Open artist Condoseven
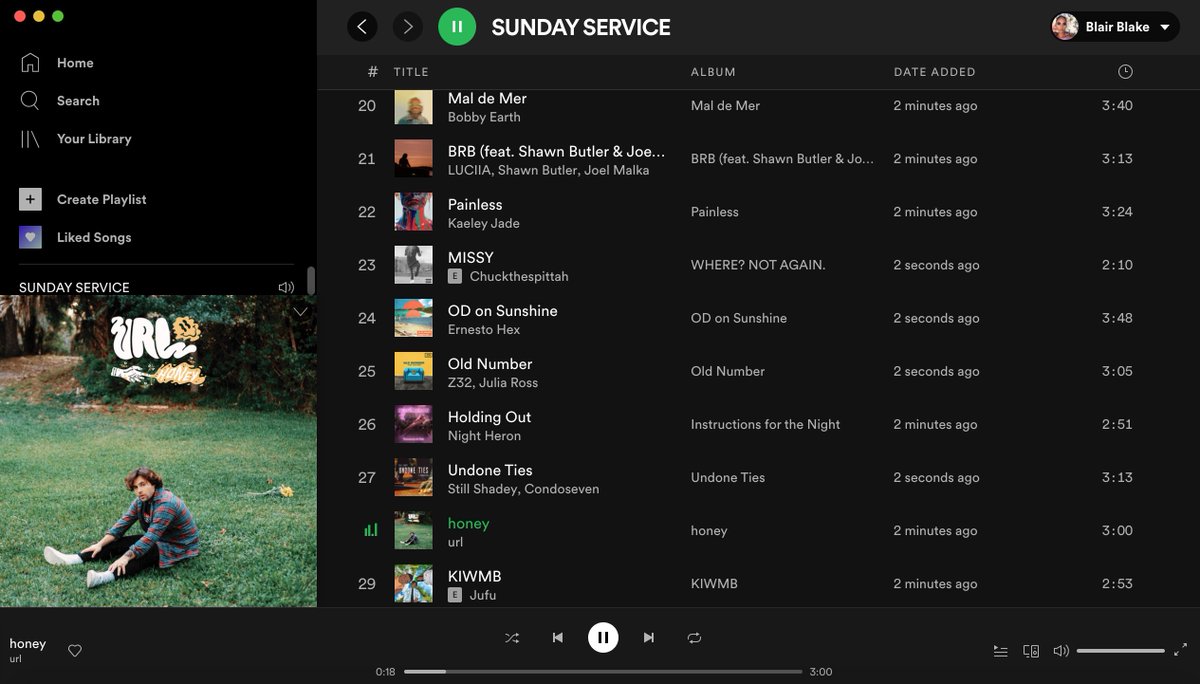1200x684 pixels. [561, 488]
